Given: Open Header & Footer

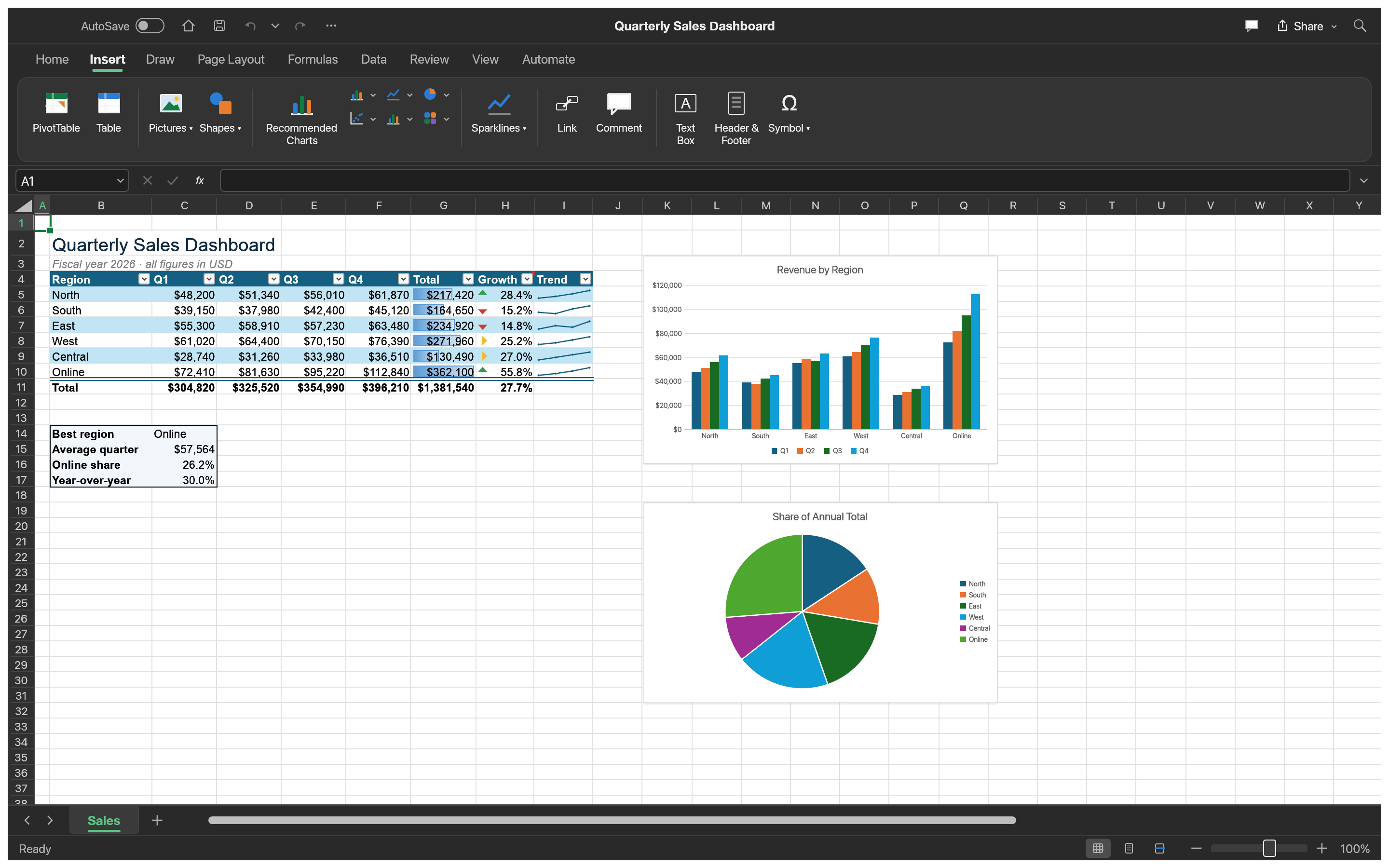Looking at the screenshot, I should coord(736,120).
